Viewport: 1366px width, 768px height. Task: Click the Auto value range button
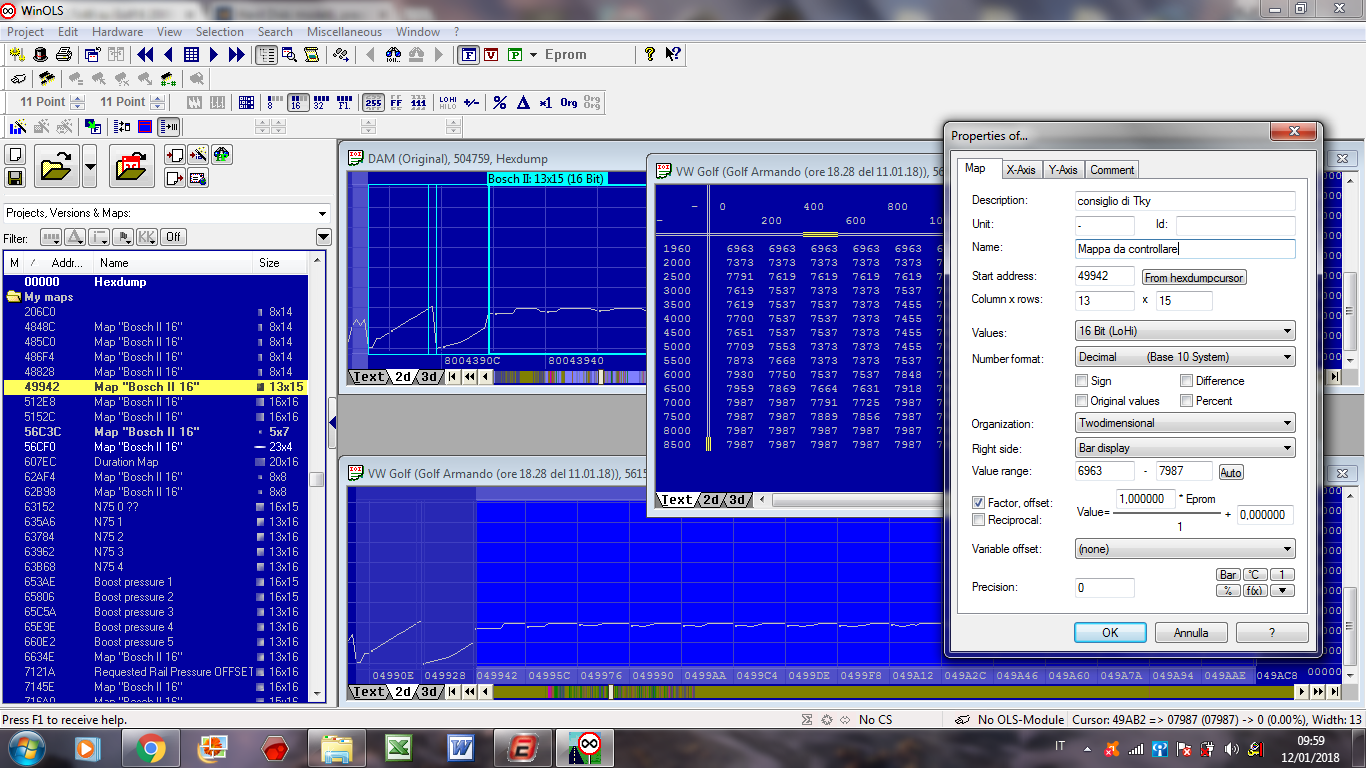click(x=1232, y=472)
